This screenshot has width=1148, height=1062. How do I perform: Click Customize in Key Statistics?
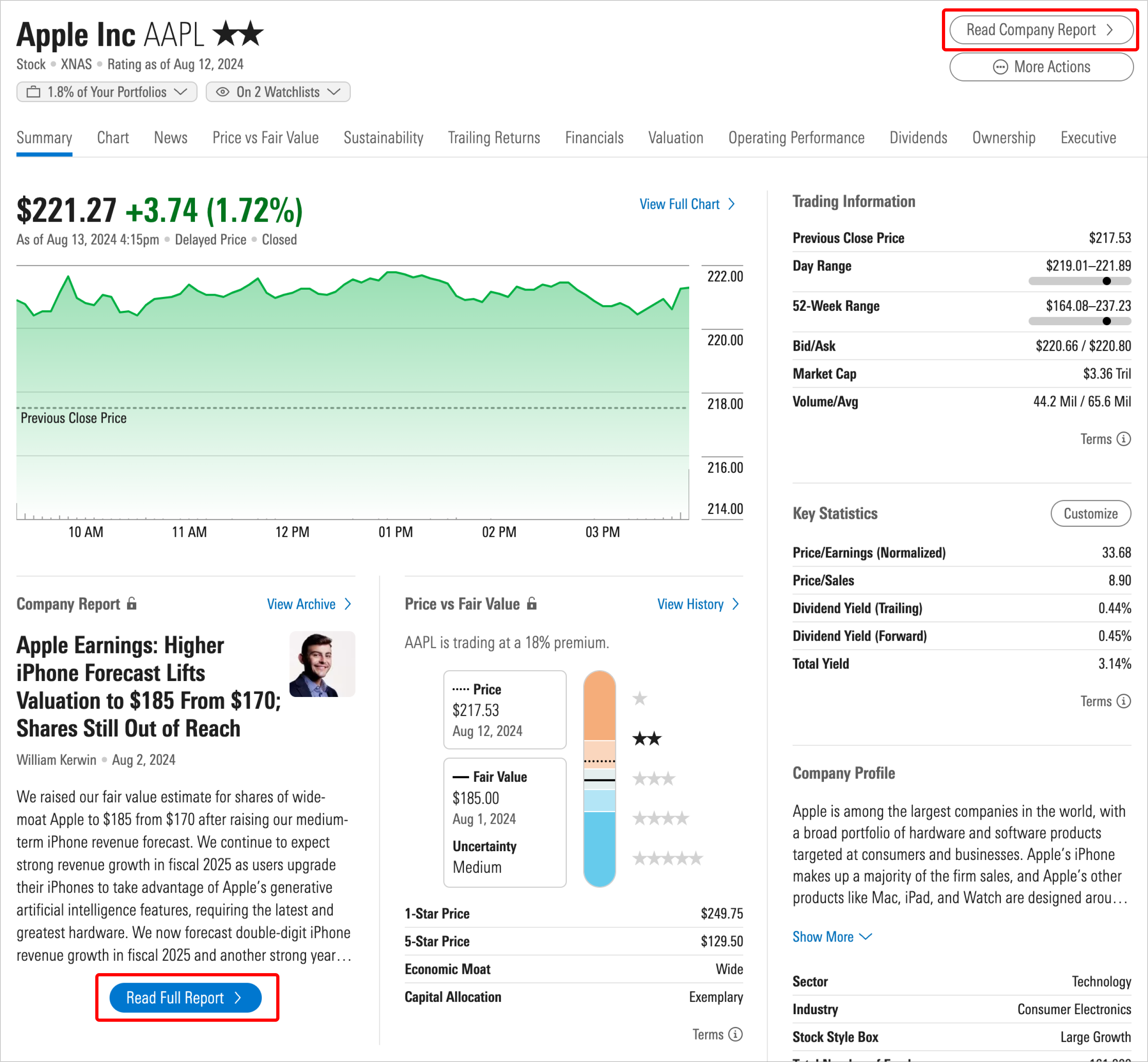click(1091, 513)
